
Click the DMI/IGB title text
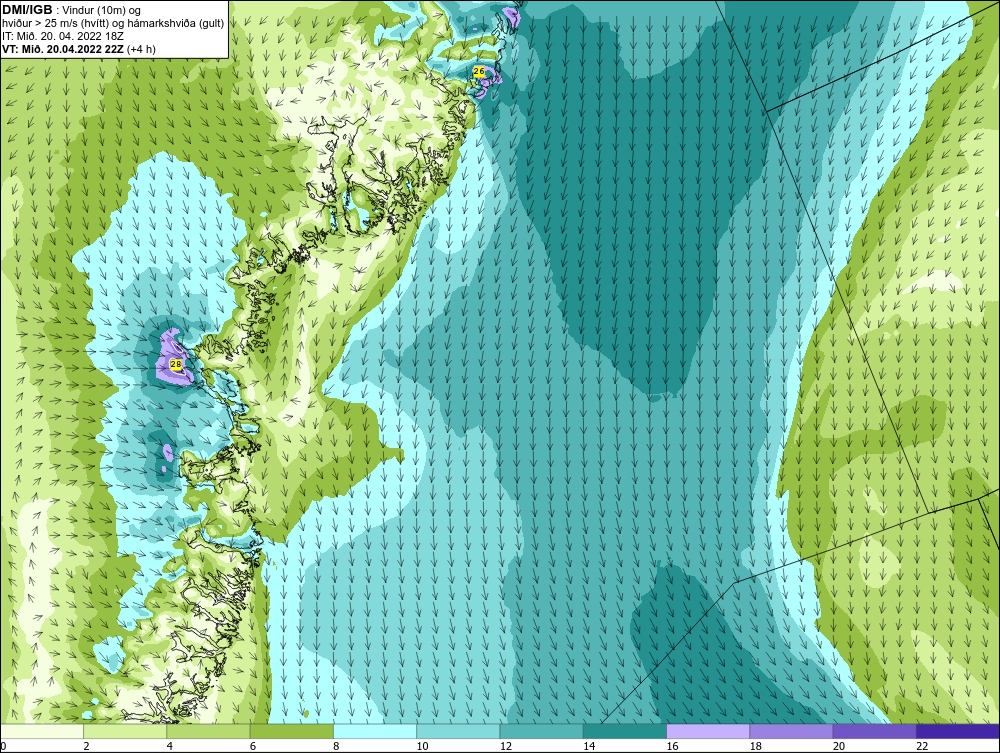[x=27, y=10]
